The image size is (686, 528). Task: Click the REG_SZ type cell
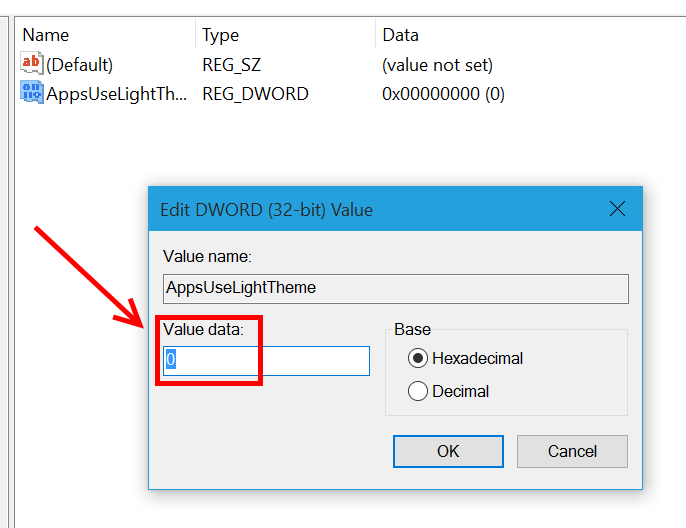[x=231, y=65]
